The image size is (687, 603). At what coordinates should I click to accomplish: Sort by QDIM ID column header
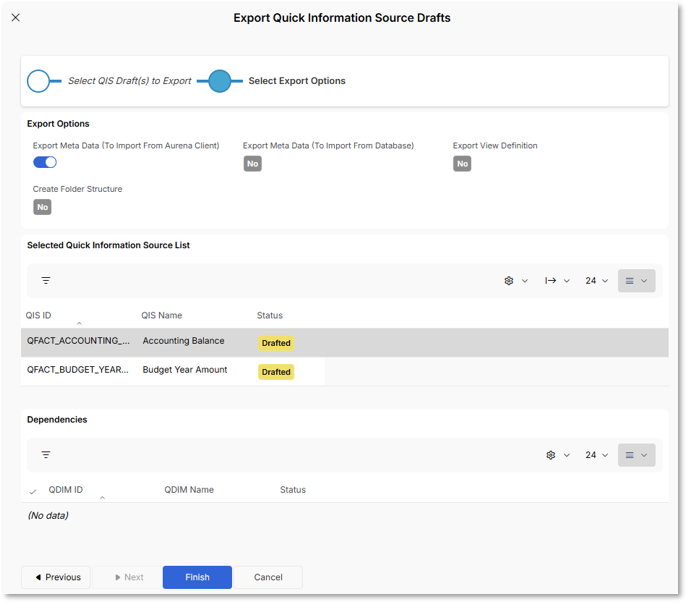coord(66,490)
